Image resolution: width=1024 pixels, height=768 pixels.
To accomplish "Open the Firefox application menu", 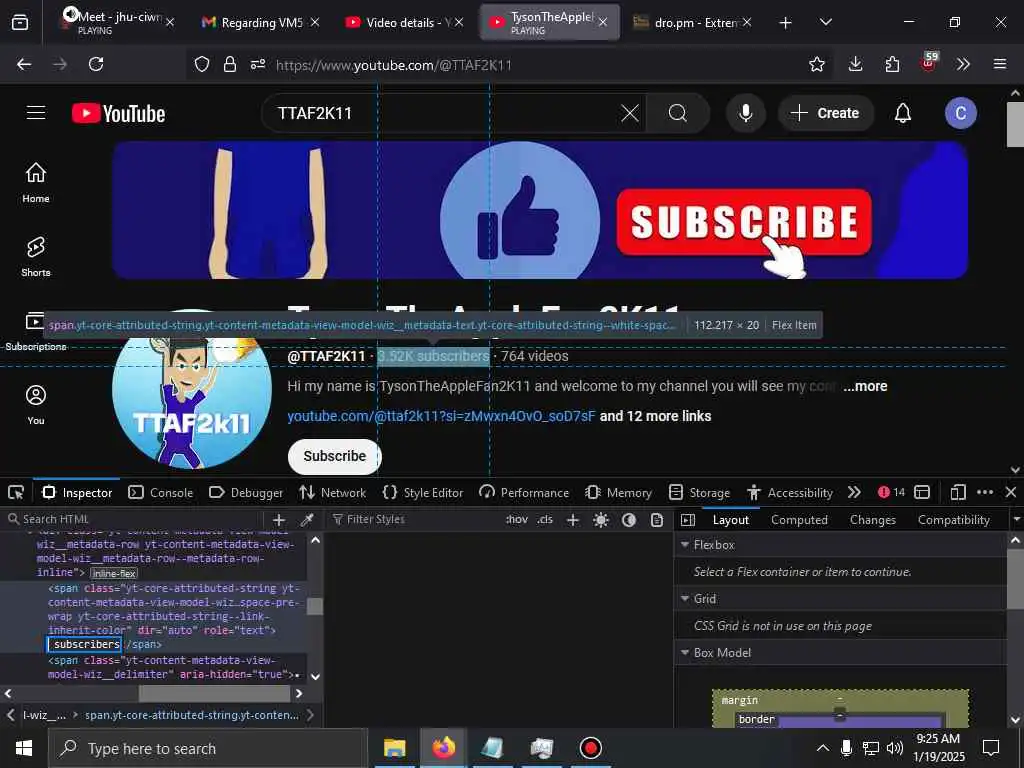I will (x=1000, y=64).
